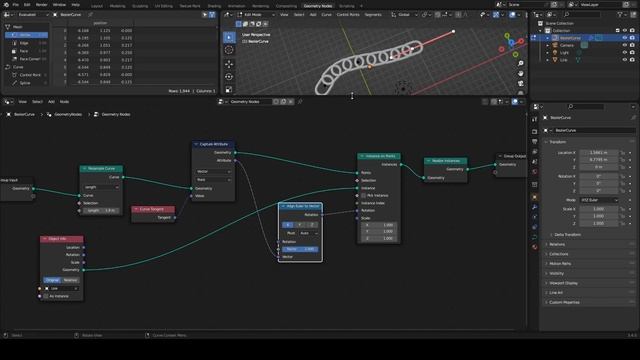640x360 pixels.
Task: Switch to the Layout workspace tab
Action: [x=97, y=6]
